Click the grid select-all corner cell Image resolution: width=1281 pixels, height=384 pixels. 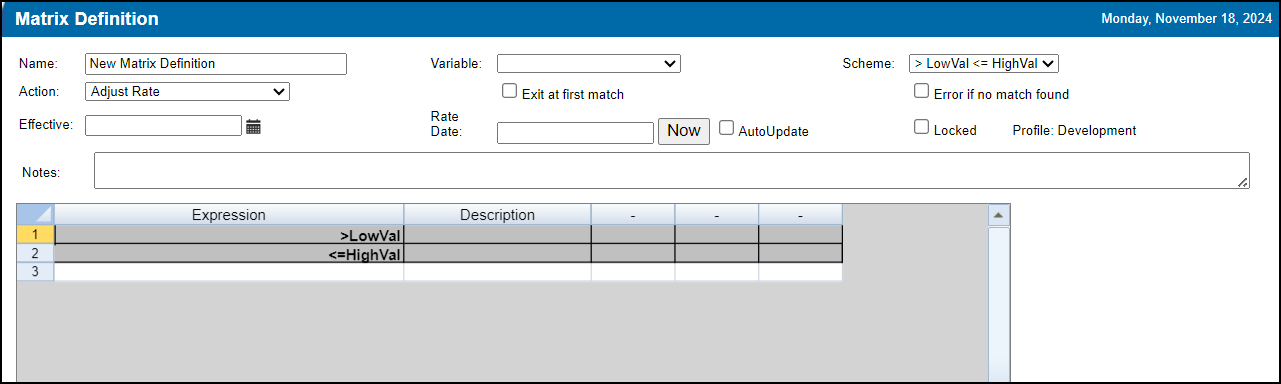point(36,215)
